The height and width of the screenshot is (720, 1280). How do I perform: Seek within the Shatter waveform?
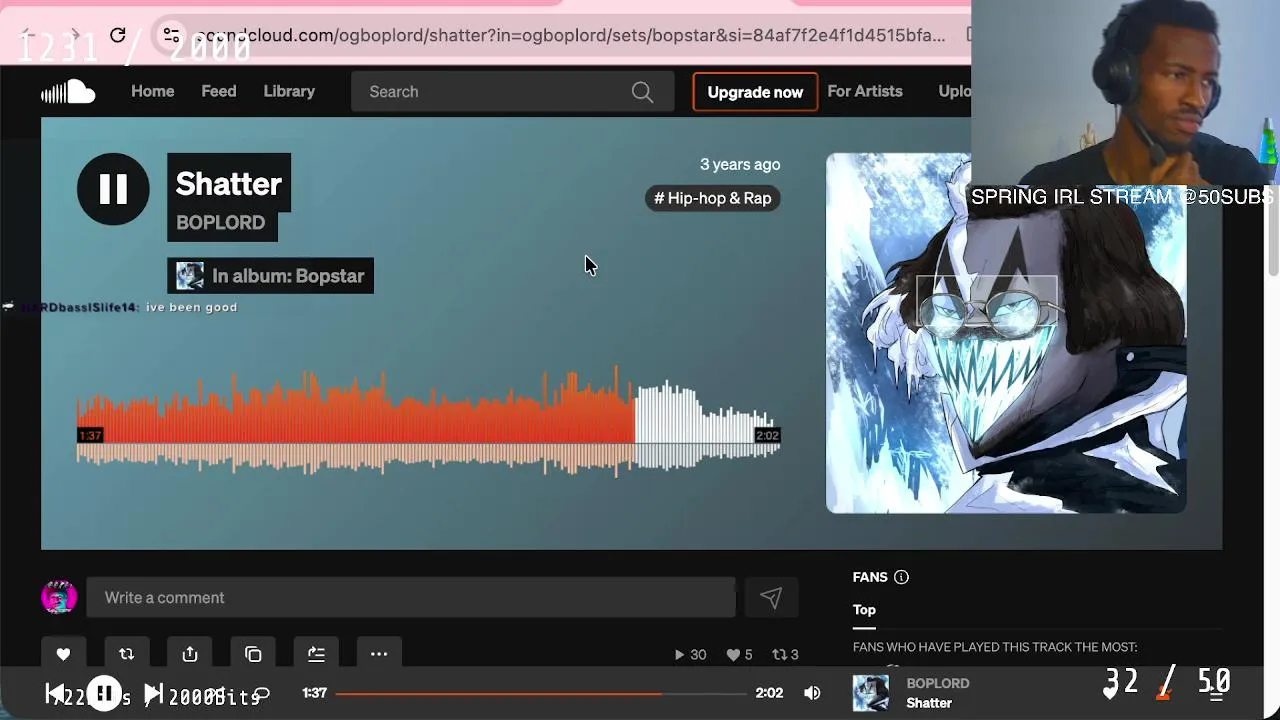click(x=428, y=422)
